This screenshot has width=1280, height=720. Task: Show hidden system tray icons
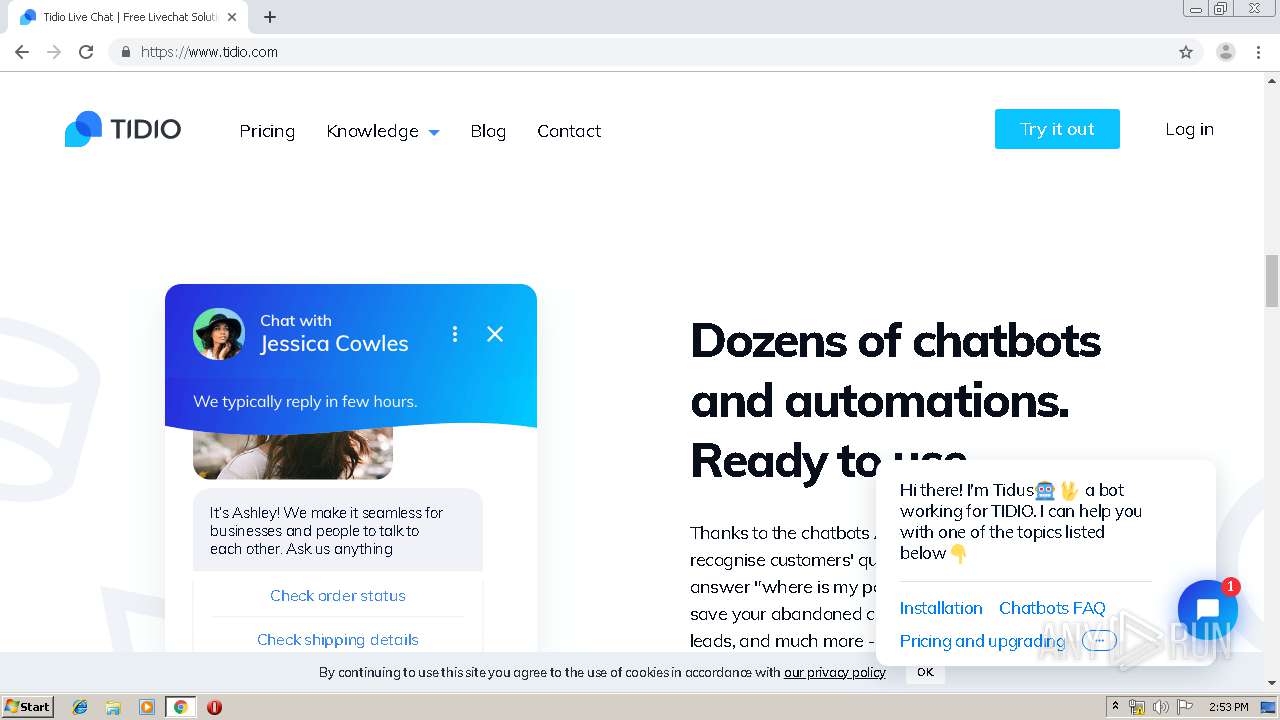pyautogui.click(x=1115, y=707)
